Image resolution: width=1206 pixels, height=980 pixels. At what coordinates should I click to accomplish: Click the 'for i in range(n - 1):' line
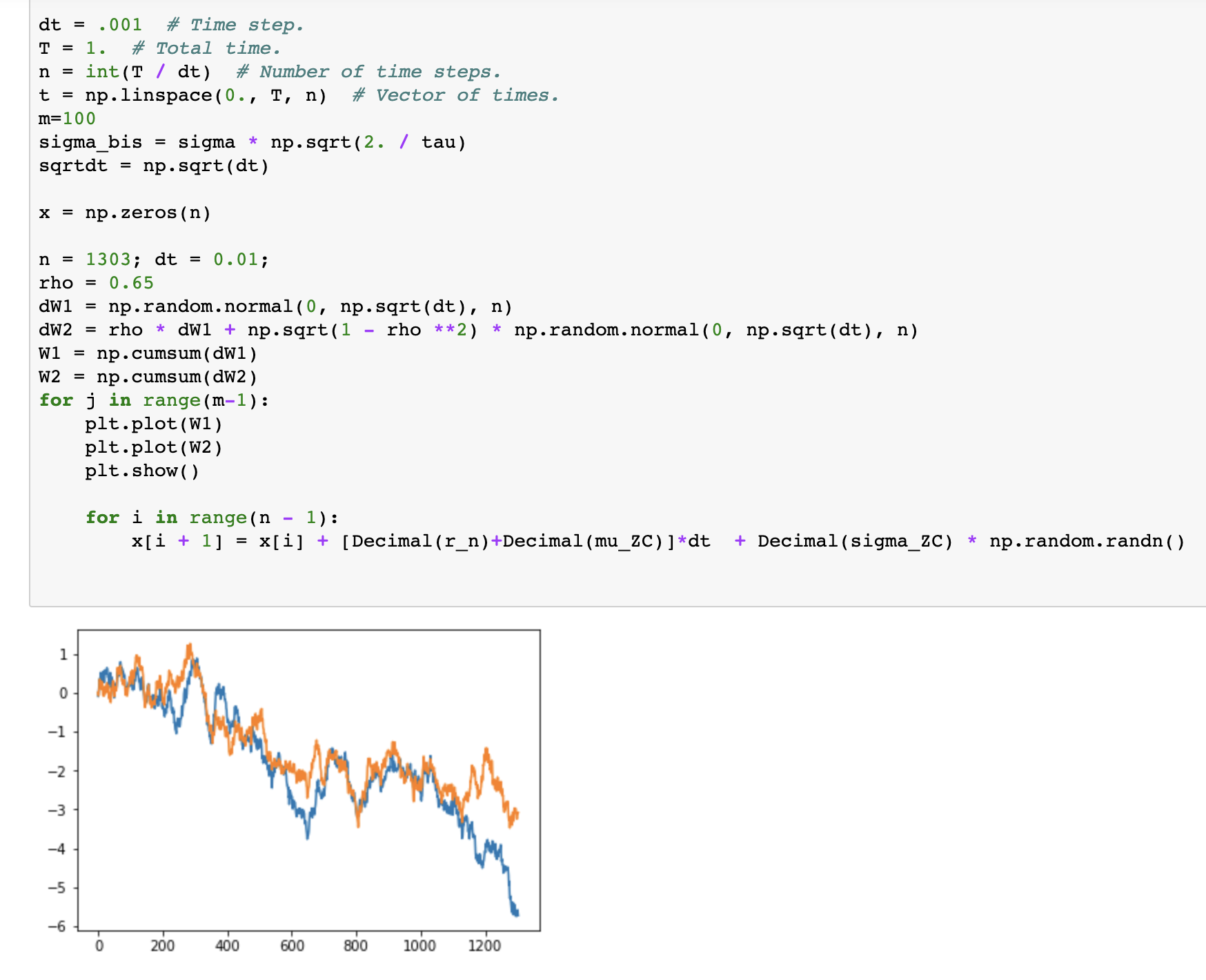click(x=212, y=518)
